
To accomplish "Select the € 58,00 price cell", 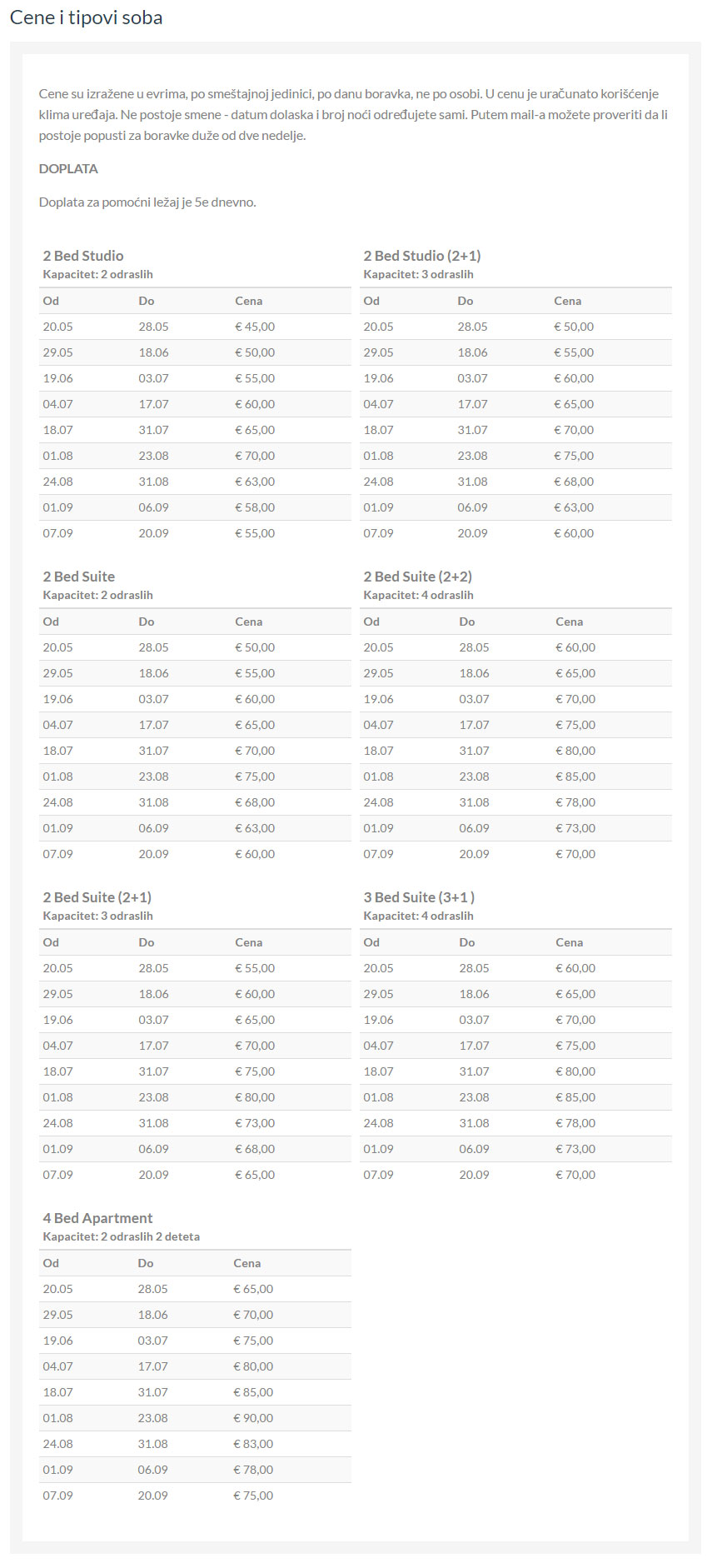I will click(x=254, y=507).
